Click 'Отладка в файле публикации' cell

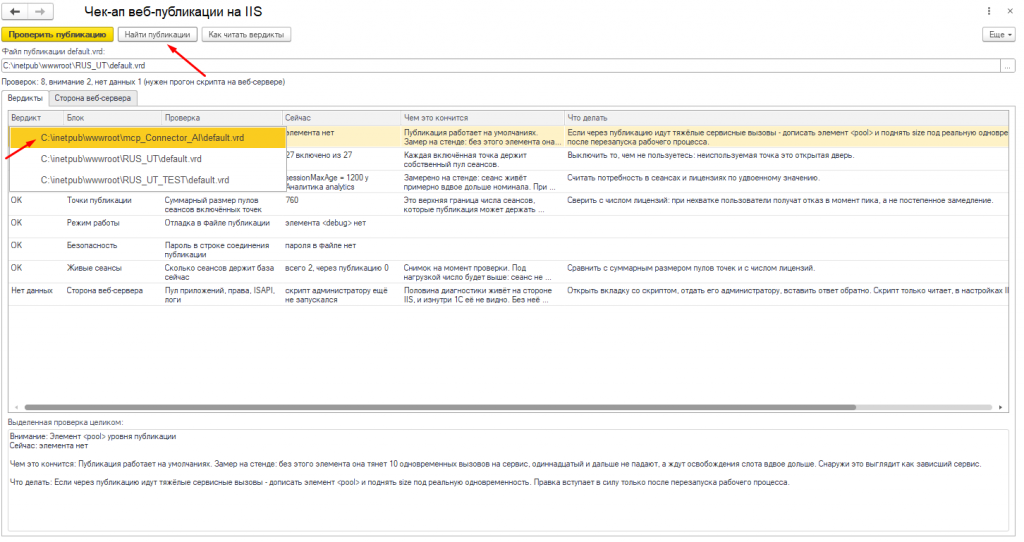[x=222, y=227]
